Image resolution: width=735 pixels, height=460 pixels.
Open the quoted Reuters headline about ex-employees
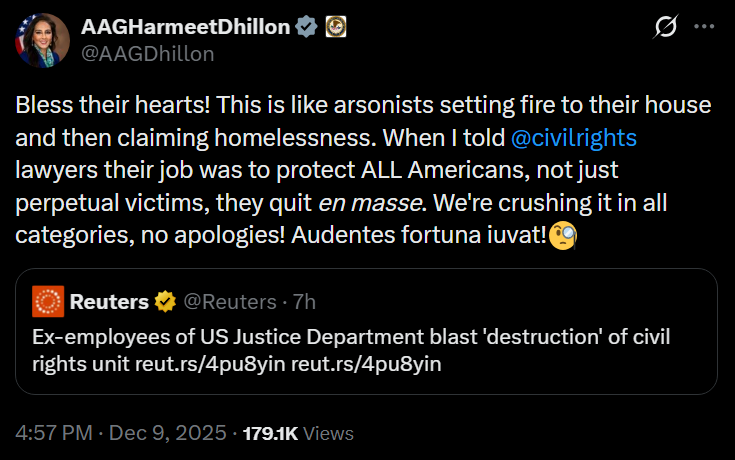350,337
